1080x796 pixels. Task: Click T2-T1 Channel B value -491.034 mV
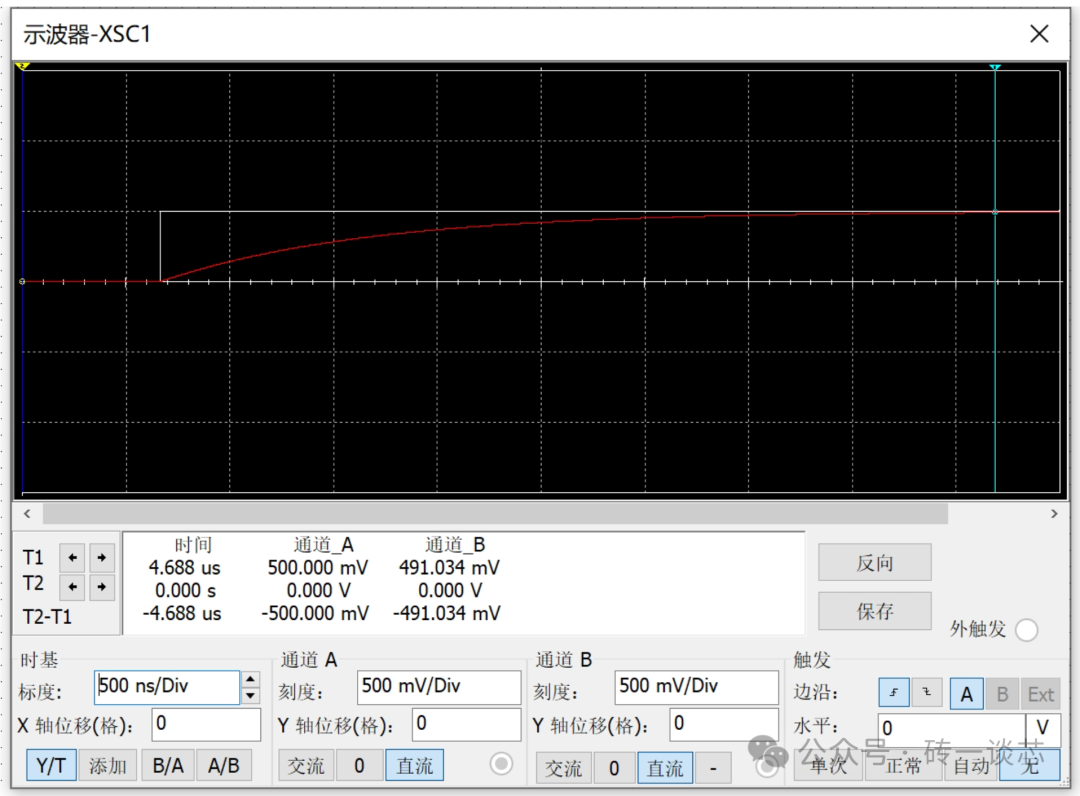(x=446, y=614)
